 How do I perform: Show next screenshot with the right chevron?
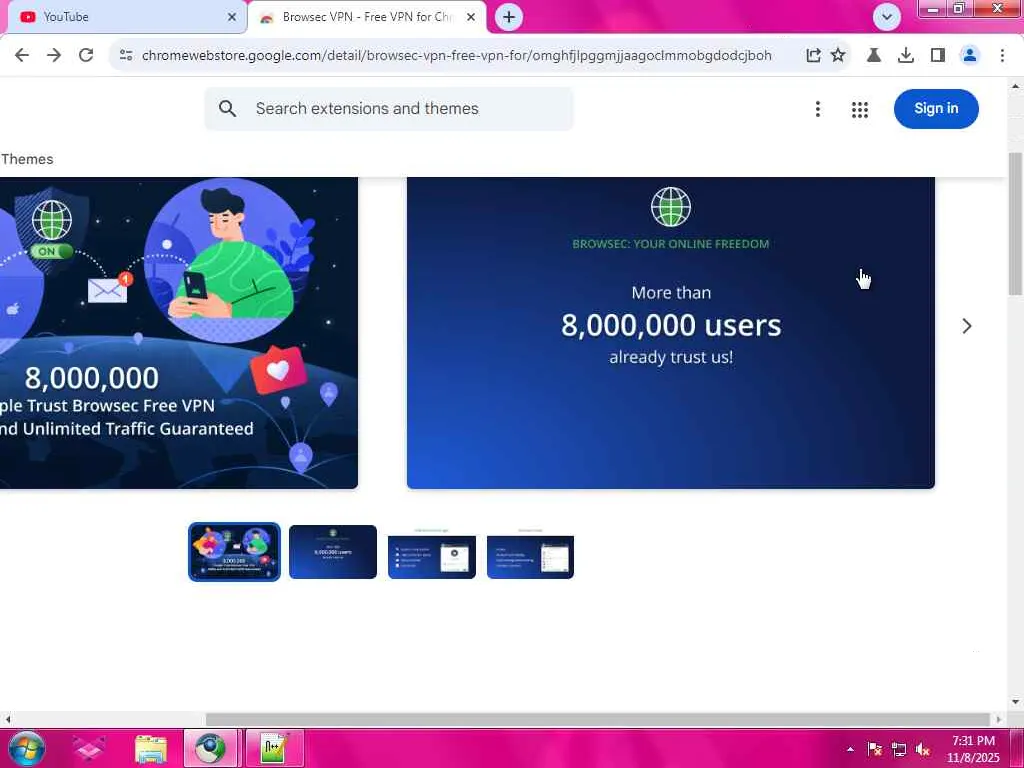[967, 326]
